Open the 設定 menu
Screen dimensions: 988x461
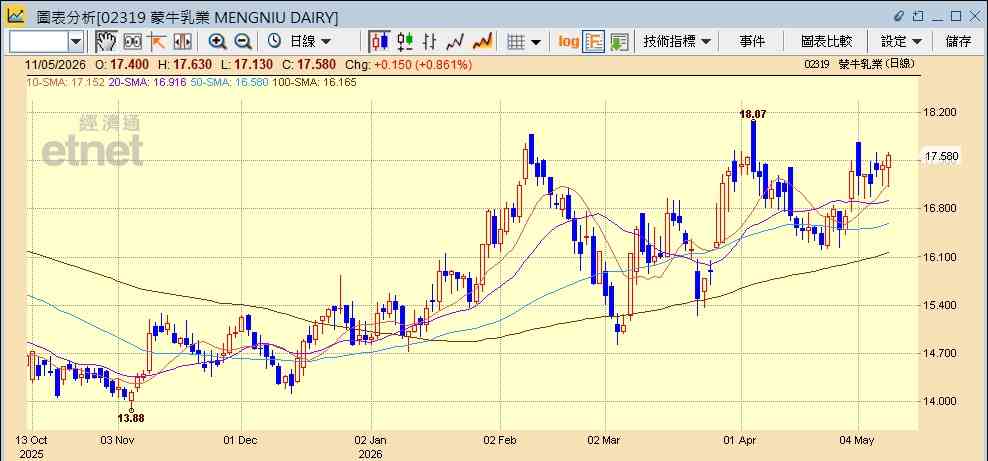point(902,42)
